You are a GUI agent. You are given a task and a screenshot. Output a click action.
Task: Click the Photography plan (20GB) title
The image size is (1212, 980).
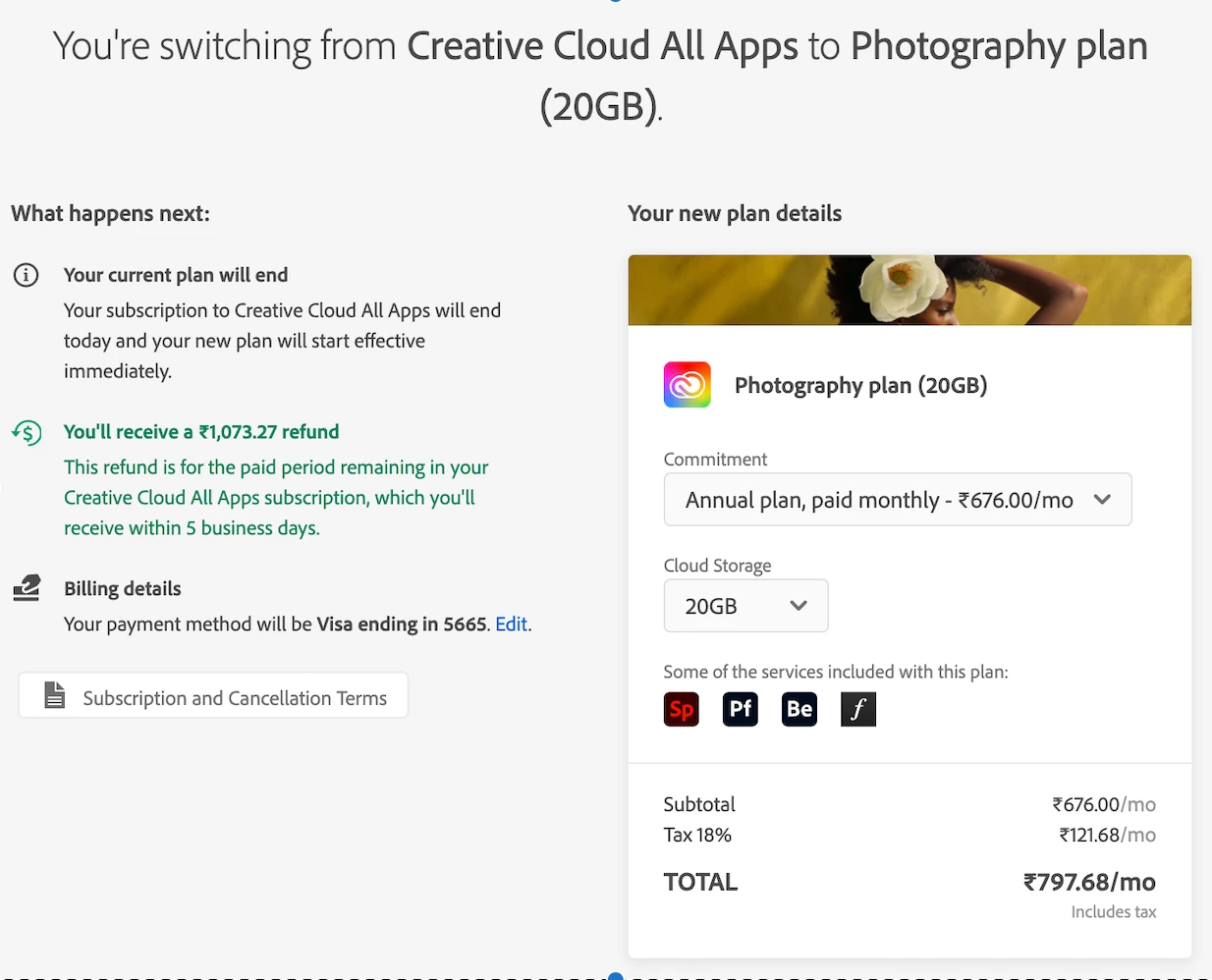point(860,385)
